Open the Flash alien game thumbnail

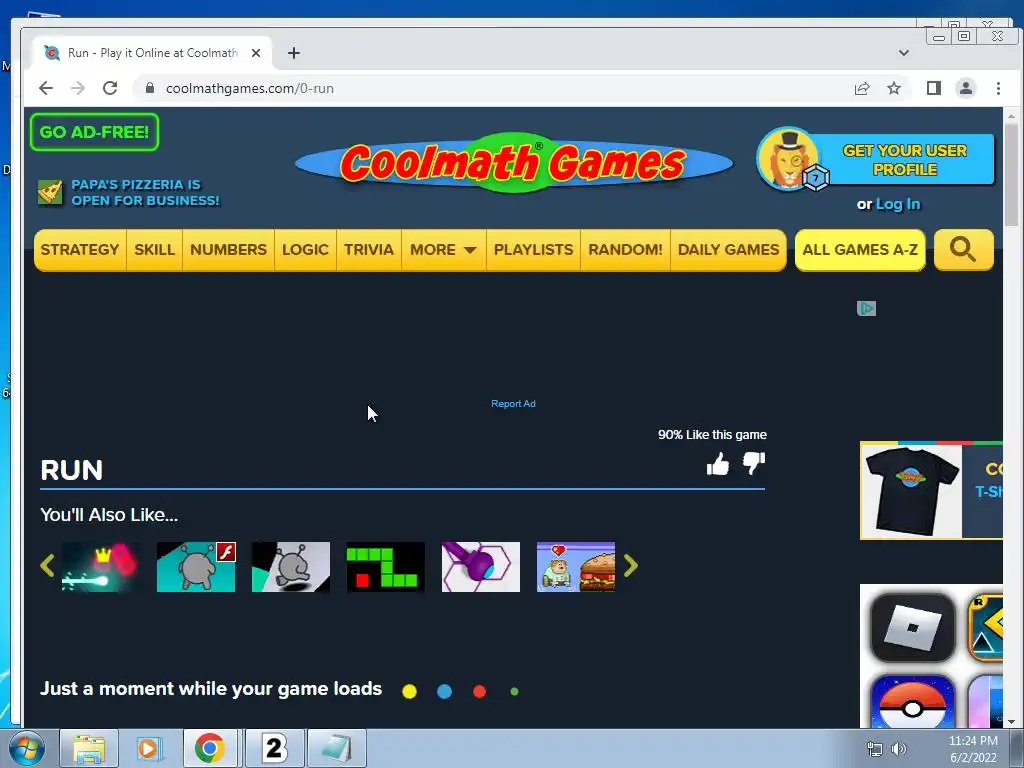pos(196,567)
